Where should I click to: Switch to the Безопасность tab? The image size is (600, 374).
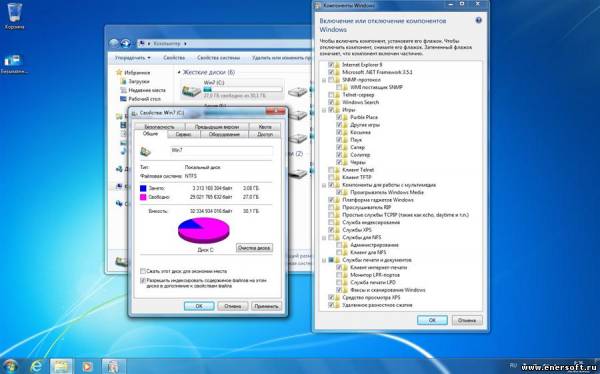point(160,127)
